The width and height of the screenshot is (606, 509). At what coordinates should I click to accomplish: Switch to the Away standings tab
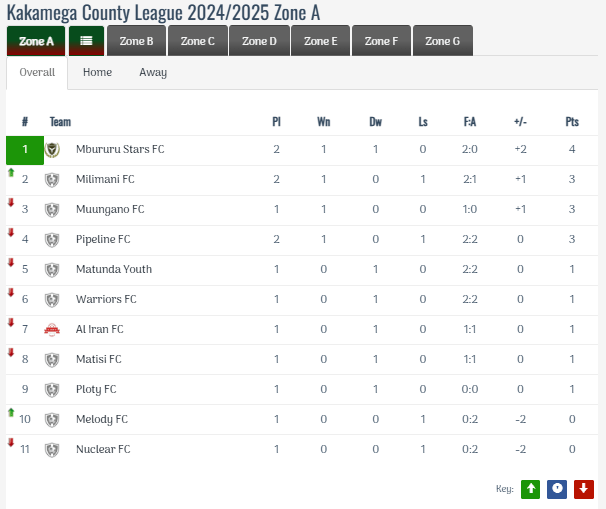click(153, 73)
